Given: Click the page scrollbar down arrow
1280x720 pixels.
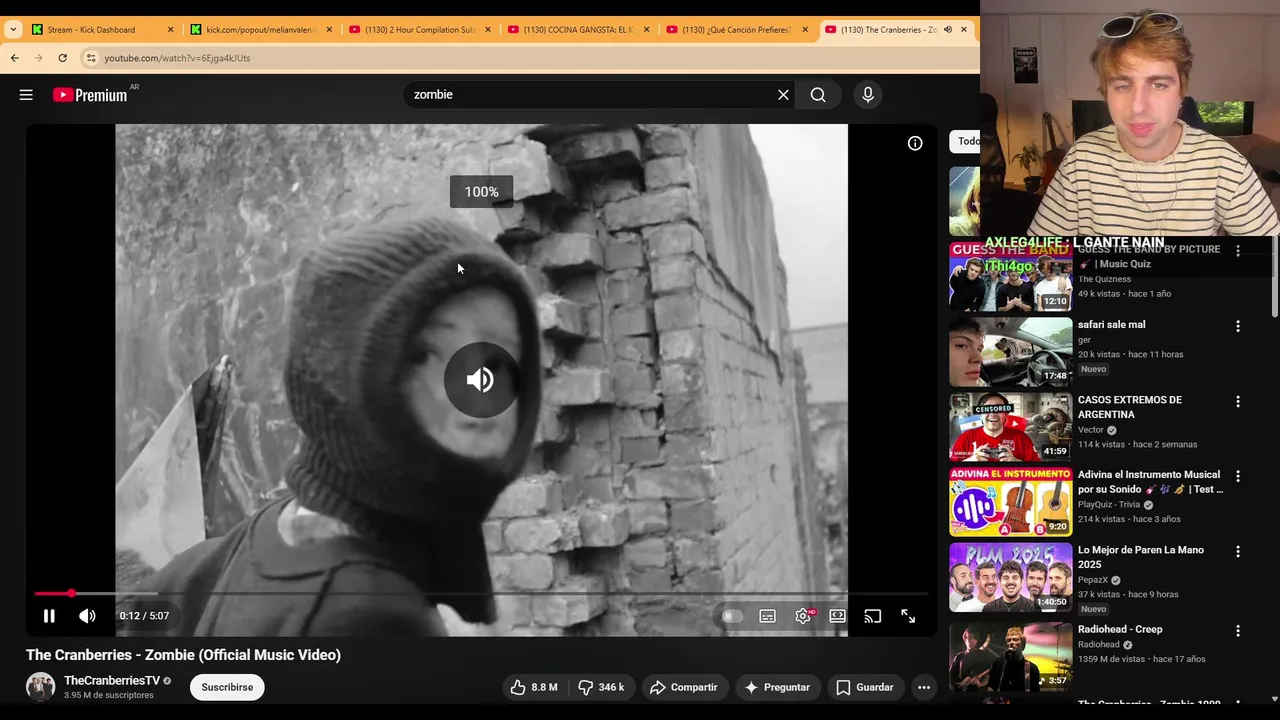Looking at the screenshot, I should click(1274, 699).
